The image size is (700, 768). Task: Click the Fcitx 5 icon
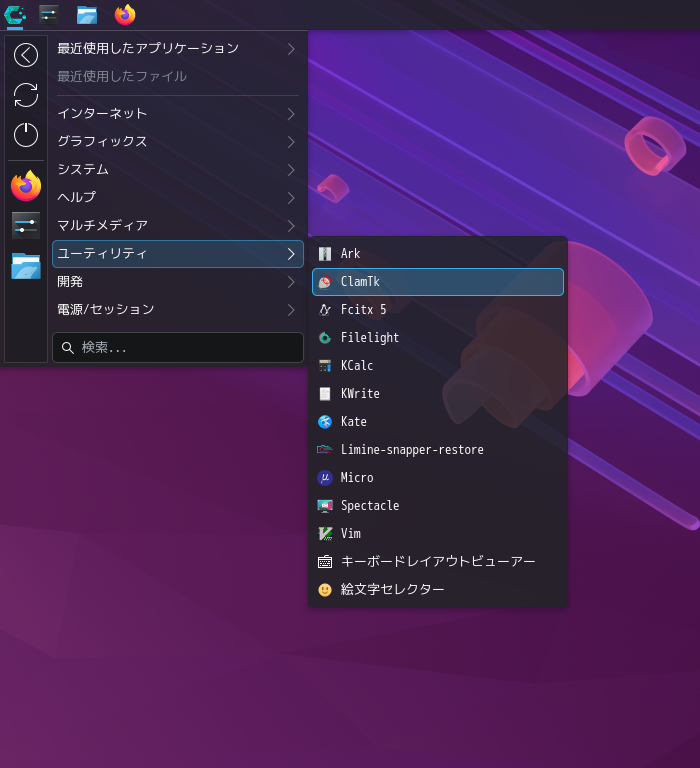click(x=325, y=310)
